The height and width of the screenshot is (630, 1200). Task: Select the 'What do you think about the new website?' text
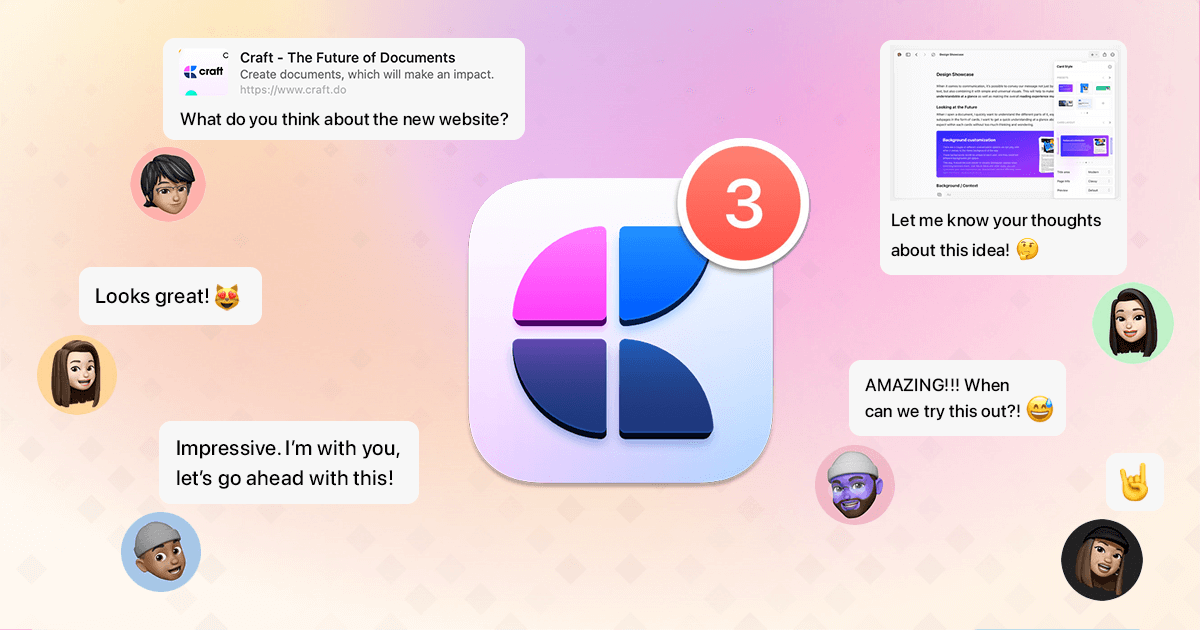pos(344,120)
